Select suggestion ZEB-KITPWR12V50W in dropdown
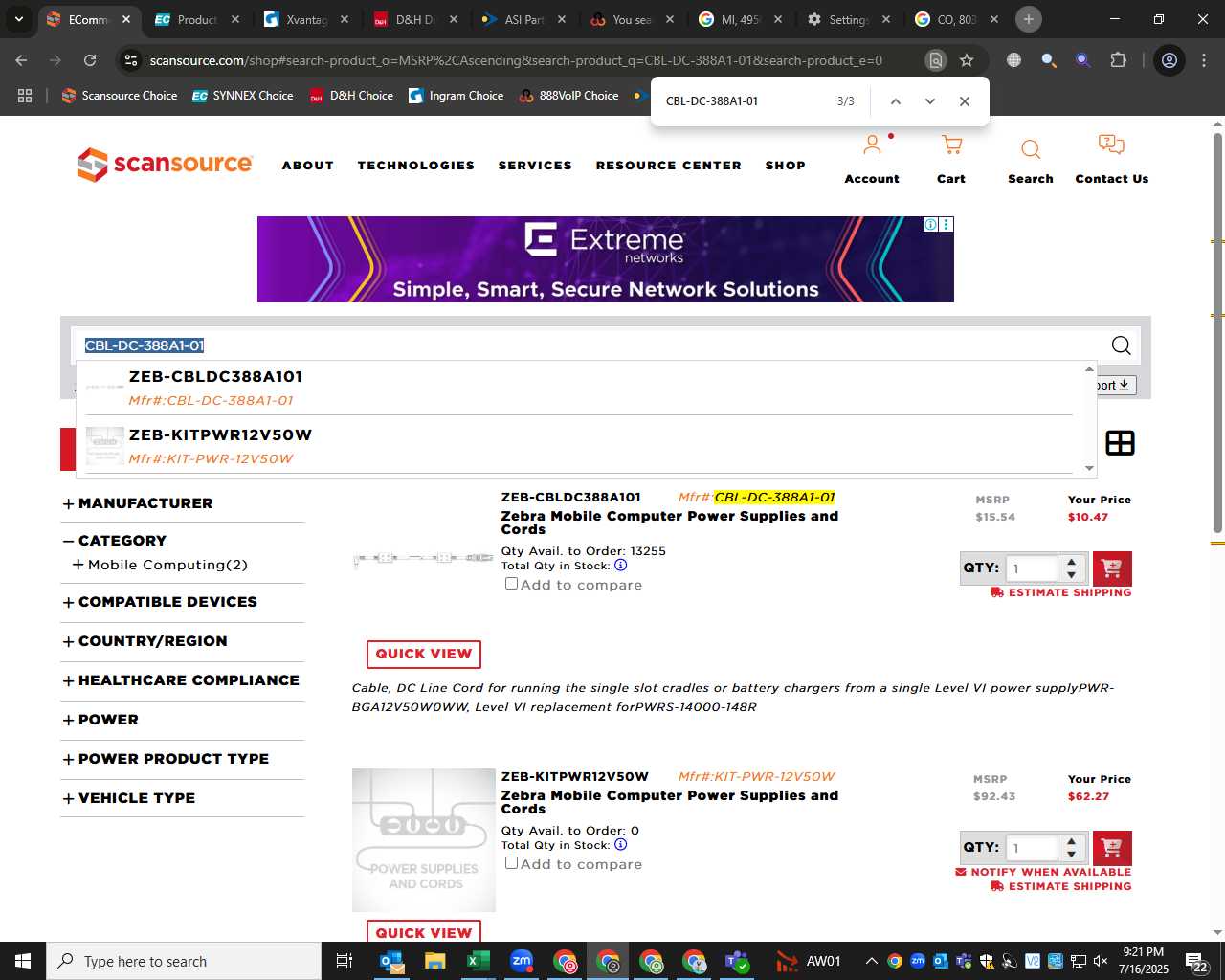Viewport: 1225px width, 980px height. [x=579, y=446]
